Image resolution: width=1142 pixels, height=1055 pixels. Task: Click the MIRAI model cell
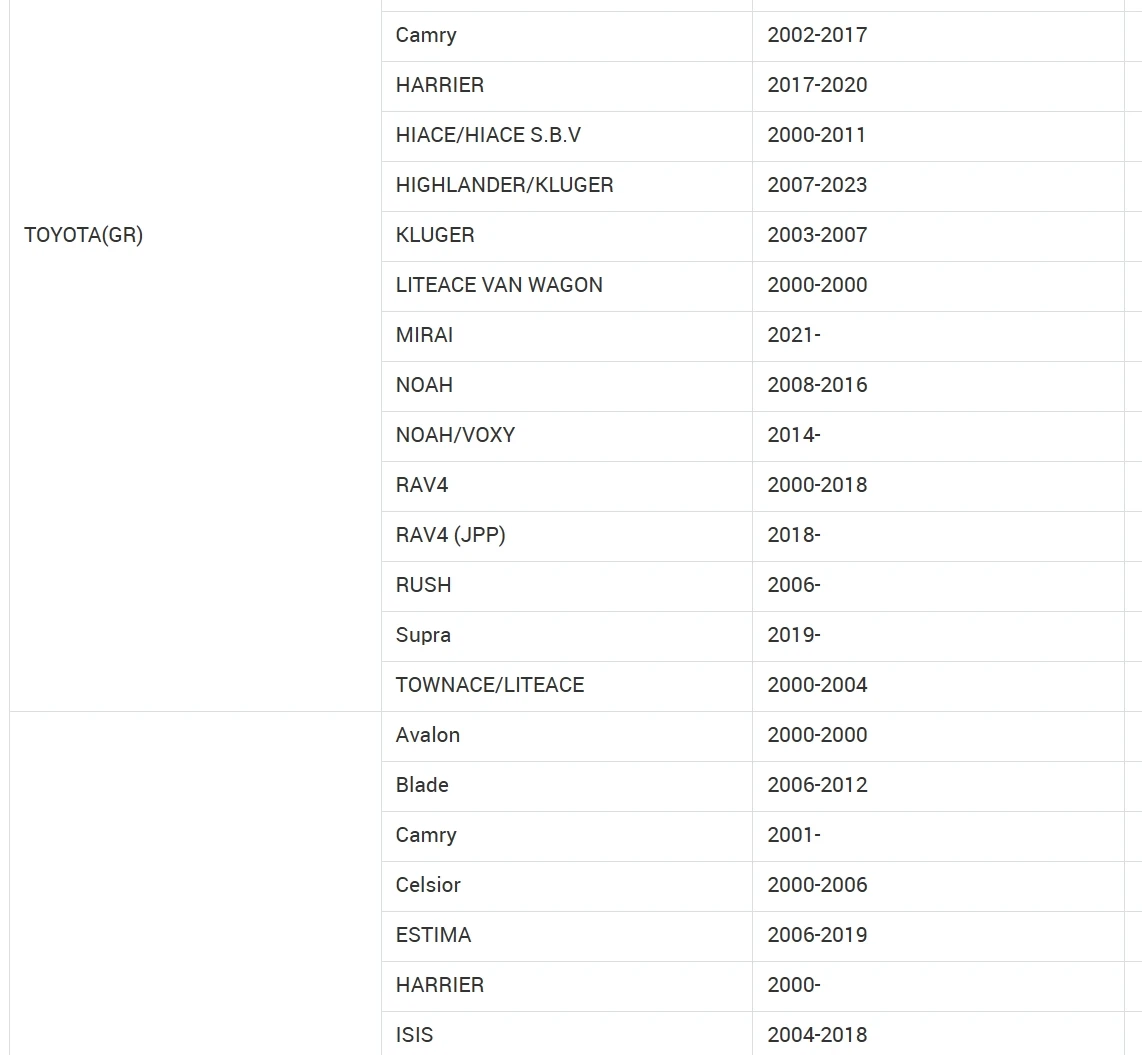tap(424, 335)
